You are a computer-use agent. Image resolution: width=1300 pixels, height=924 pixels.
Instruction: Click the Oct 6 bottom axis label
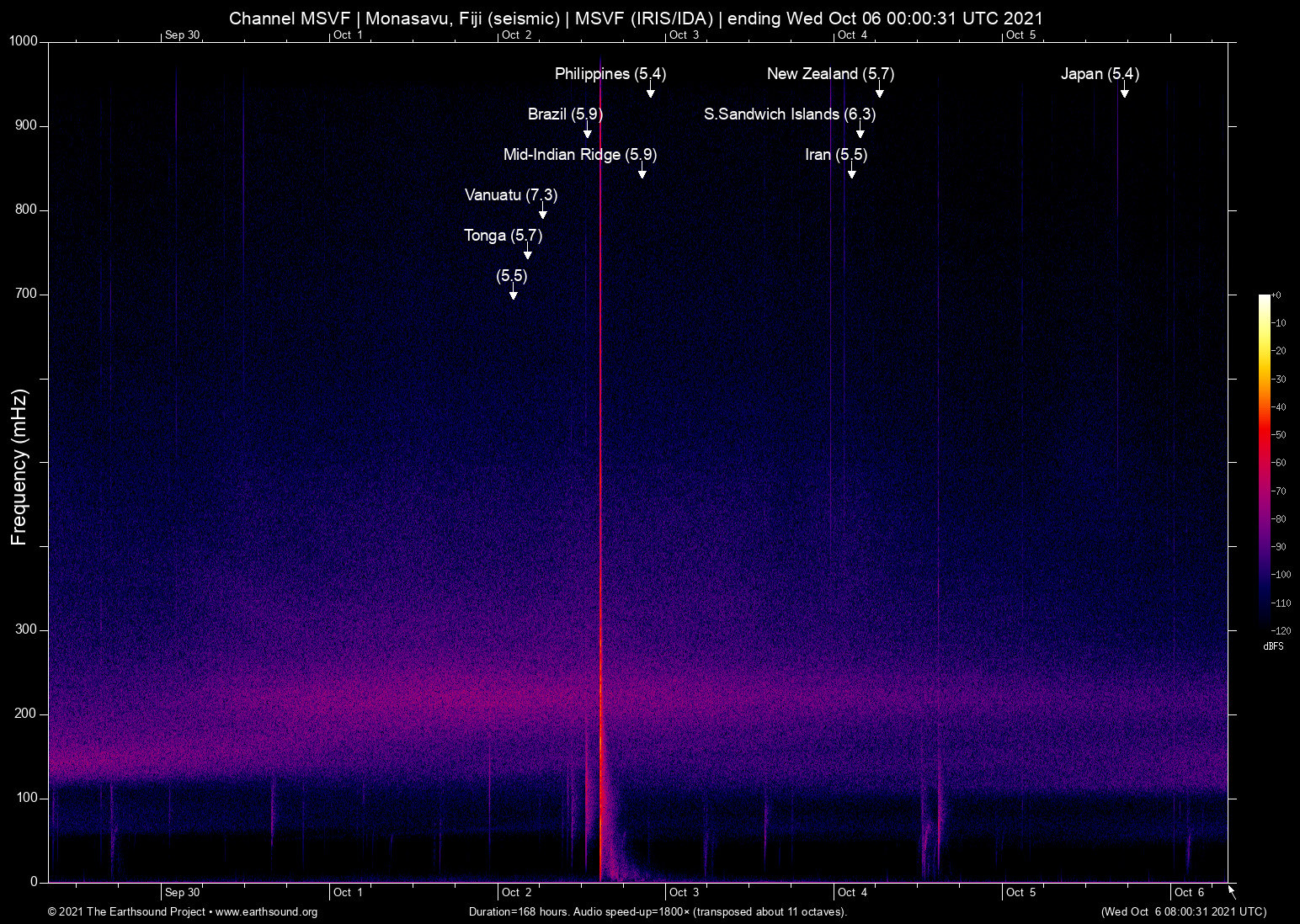coord(1190,893)
